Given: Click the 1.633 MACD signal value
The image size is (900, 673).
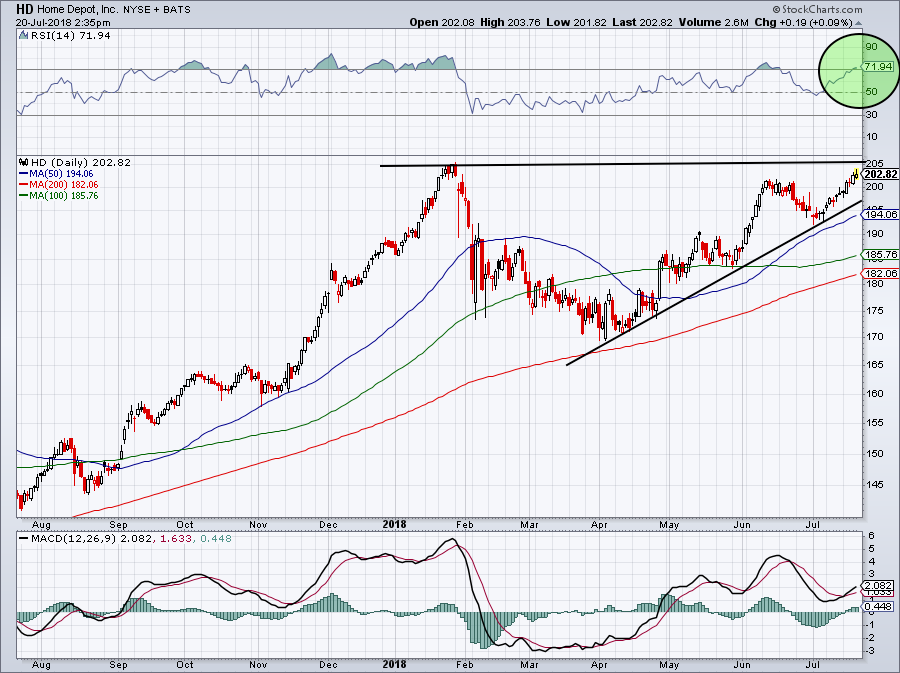Looking at the screenshot, I should click(176, 539).
